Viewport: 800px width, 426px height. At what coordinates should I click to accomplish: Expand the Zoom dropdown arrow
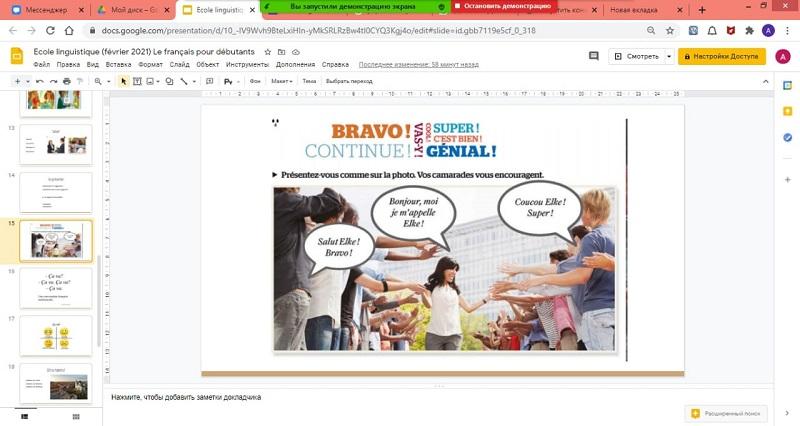click(x=107, y=81)
